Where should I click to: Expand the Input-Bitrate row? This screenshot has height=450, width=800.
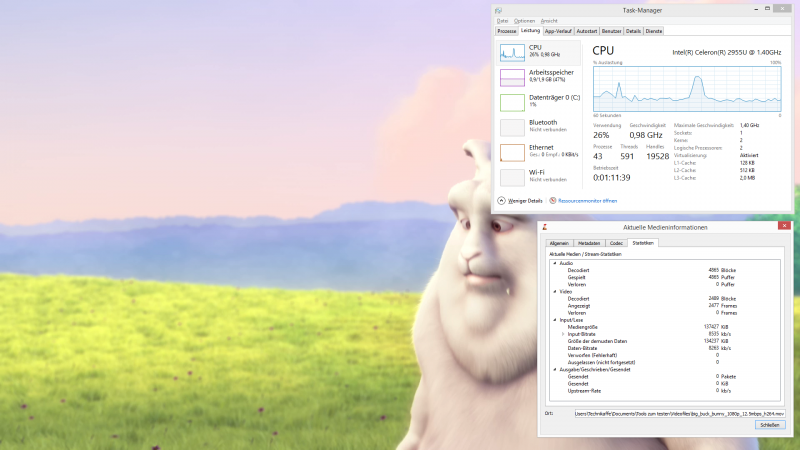pyautogui.click(x=563, y=334)
